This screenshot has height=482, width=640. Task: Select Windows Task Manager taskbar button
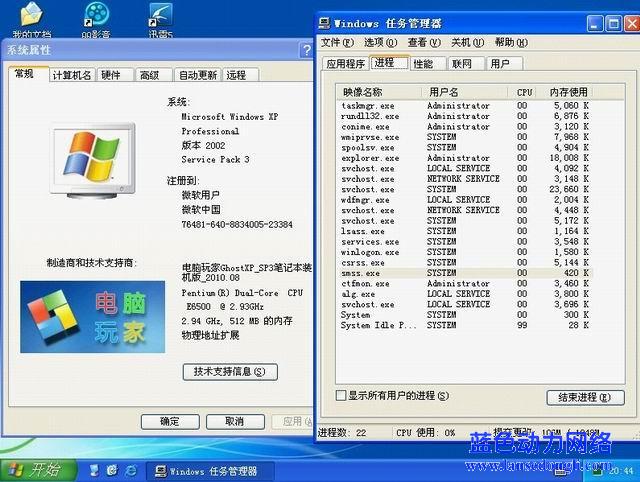point(209,471)
